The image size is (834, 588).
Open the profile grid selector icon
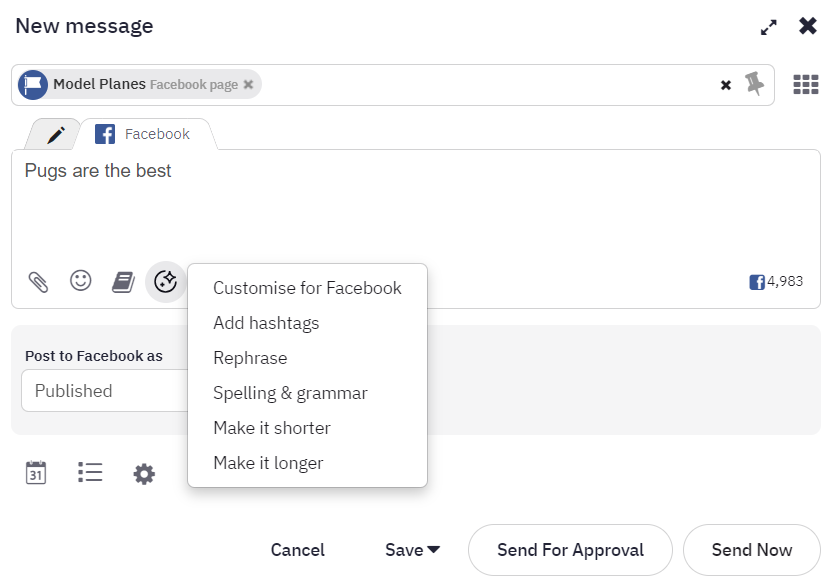806,84
